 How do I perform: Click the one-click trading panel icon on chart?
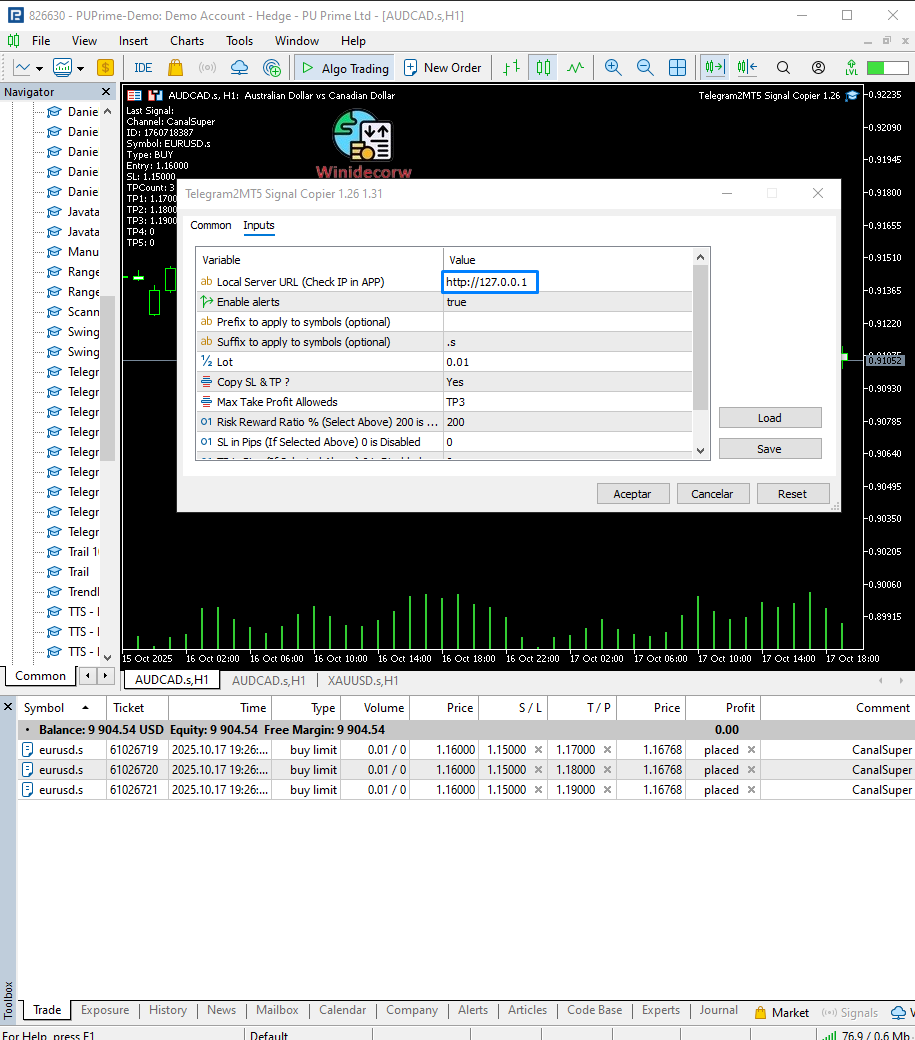click(x=135, y=96)
